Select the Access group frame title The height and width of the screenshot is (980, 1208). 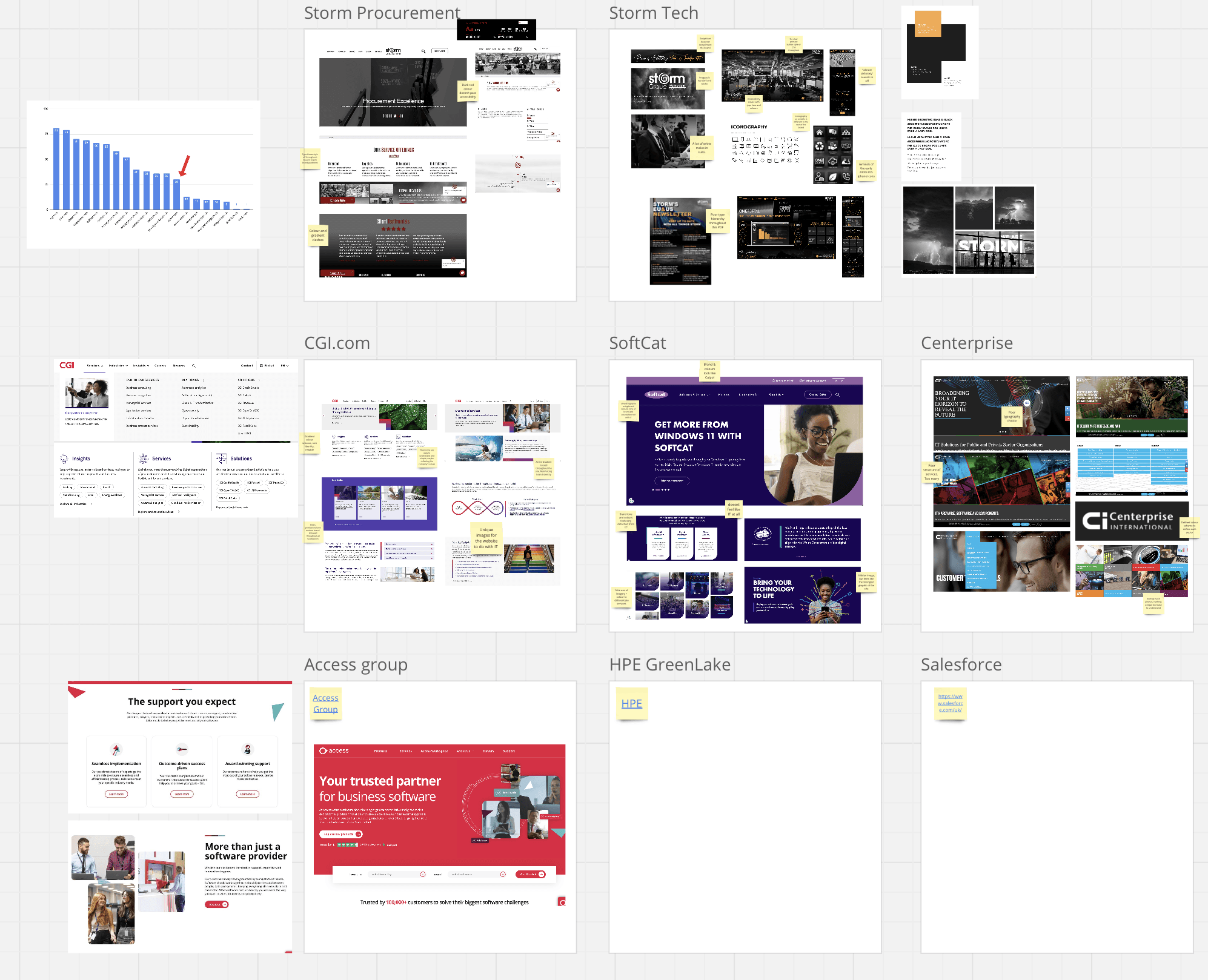pos(356,664)
